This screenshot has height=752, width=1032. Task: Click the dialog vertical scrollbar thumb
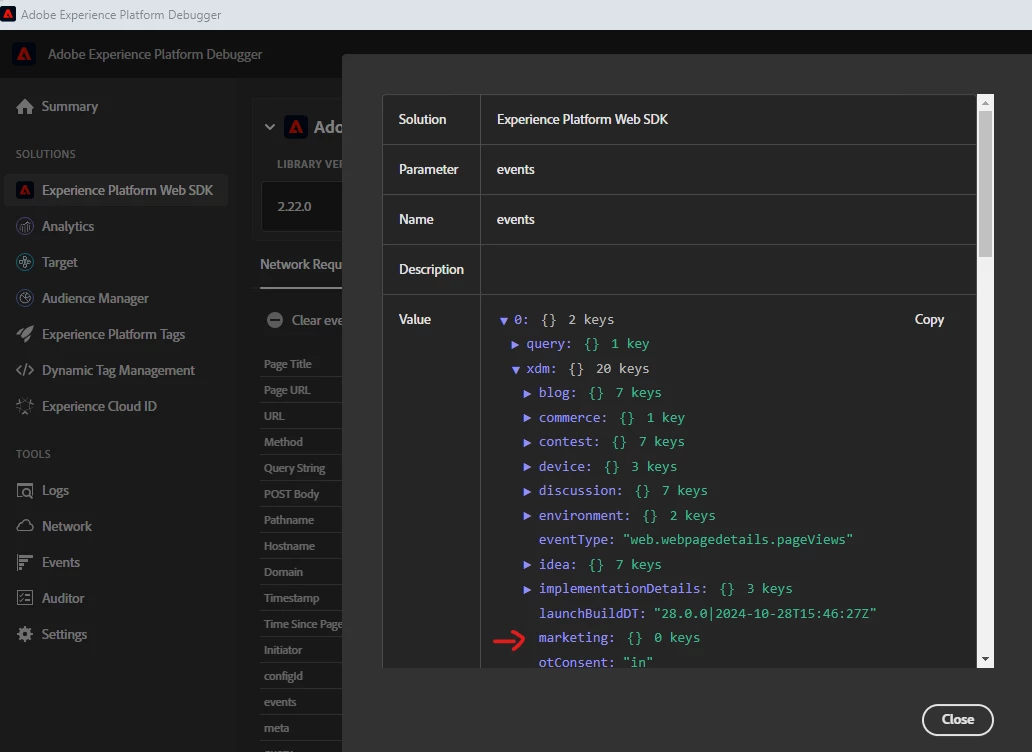click(985, 184)
